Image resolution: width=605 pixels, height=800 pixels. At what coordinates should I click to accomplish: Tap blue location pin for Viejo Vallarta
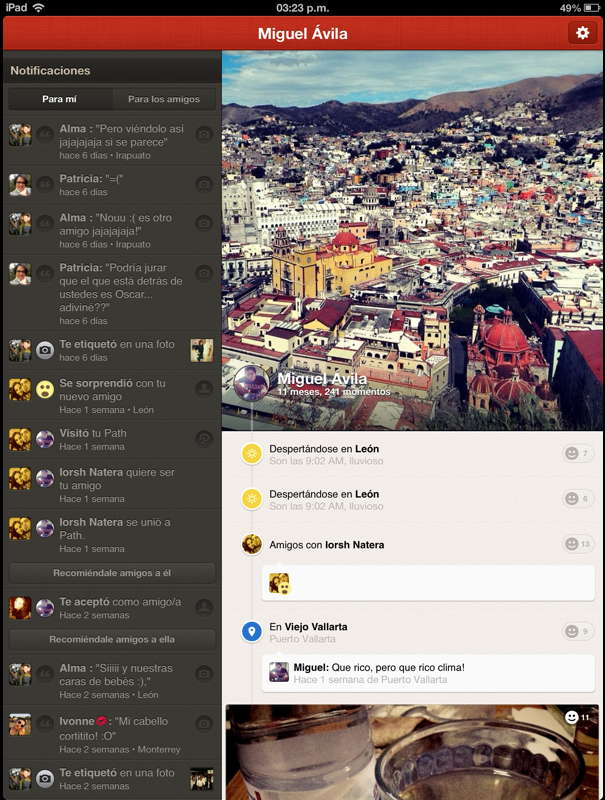click(251, 632)
